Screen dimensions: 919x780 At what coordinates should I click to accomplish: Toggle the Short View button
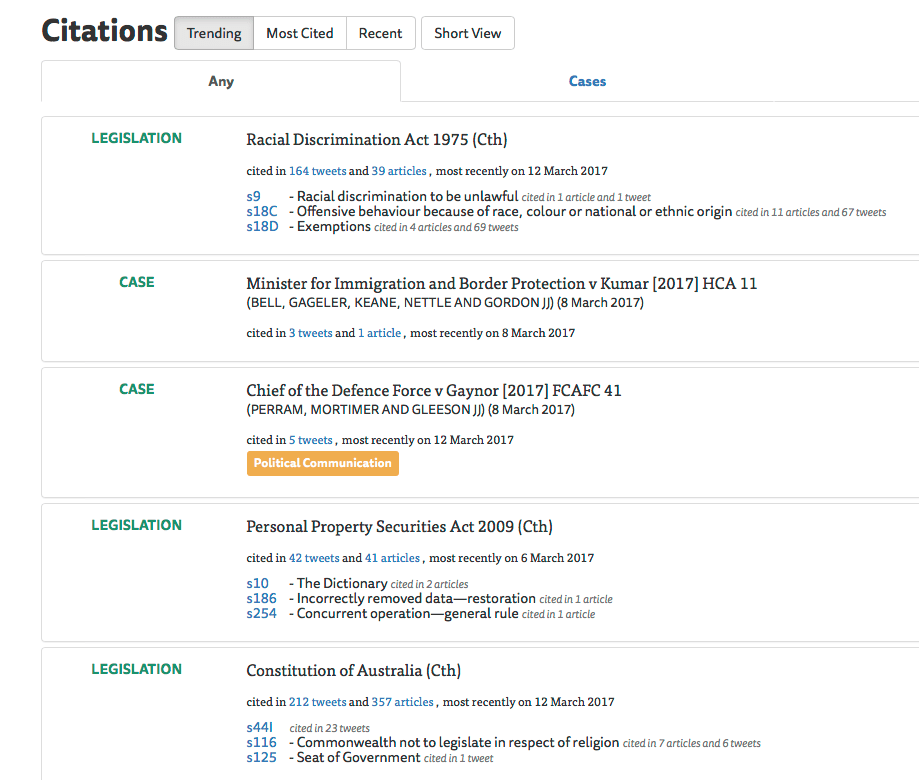point(467,33)
